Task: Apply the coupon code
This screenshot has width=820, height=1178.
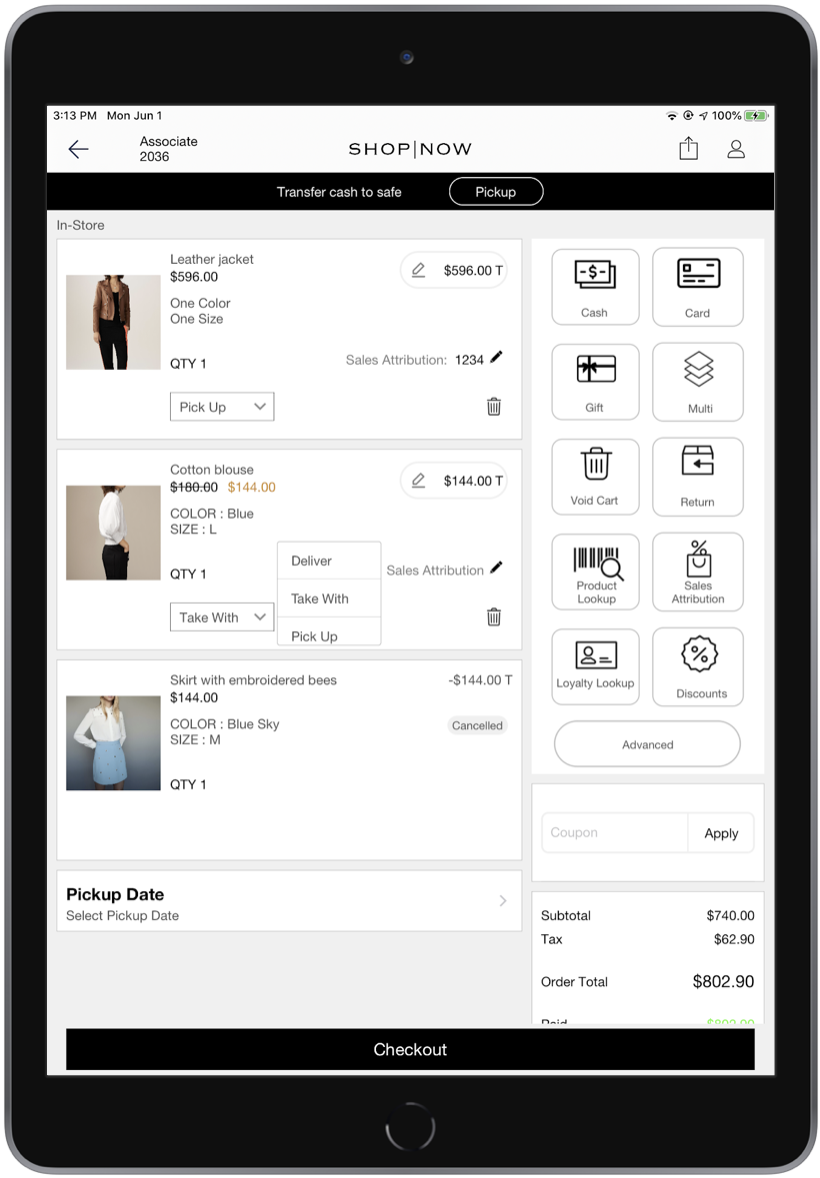Action: [721, 832]
